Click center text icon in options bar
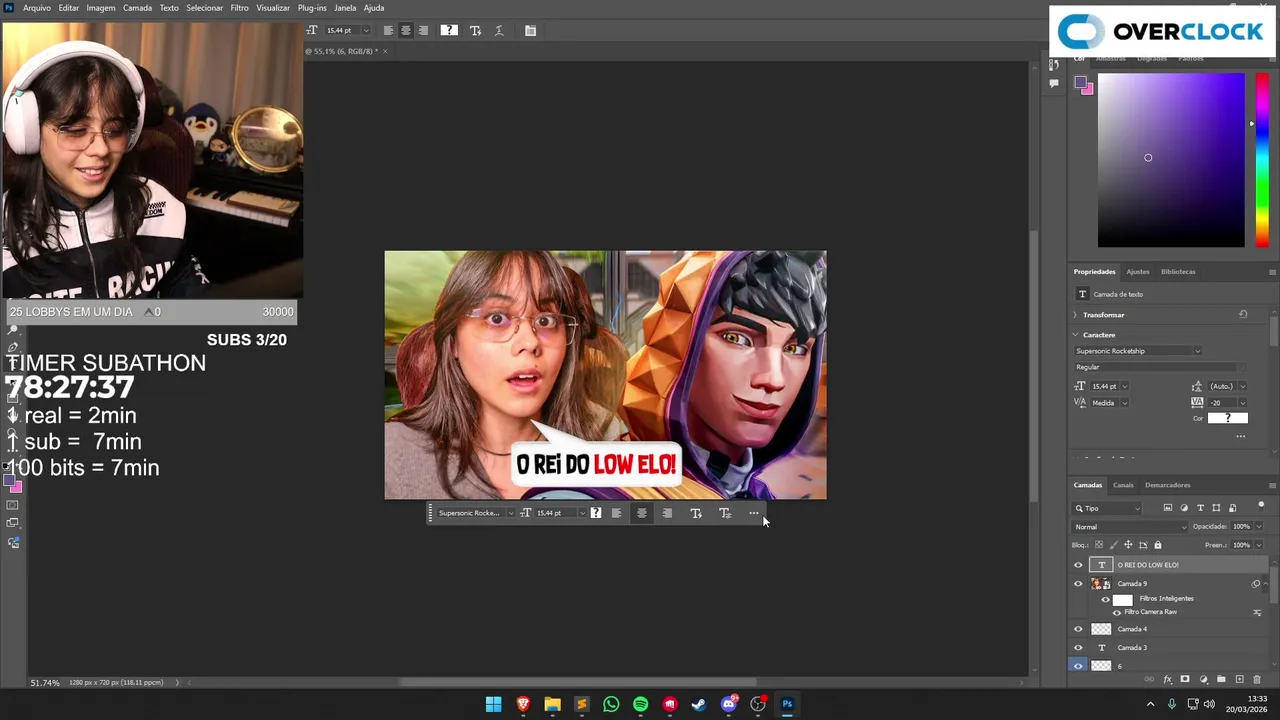 405,30
